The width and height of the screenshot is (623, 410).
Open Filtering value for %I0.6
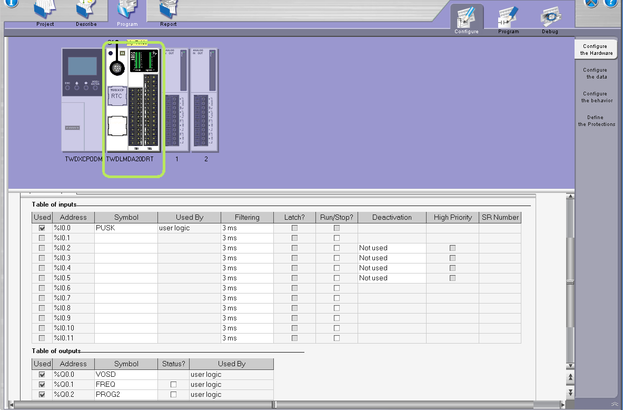(x=247, y=288)
